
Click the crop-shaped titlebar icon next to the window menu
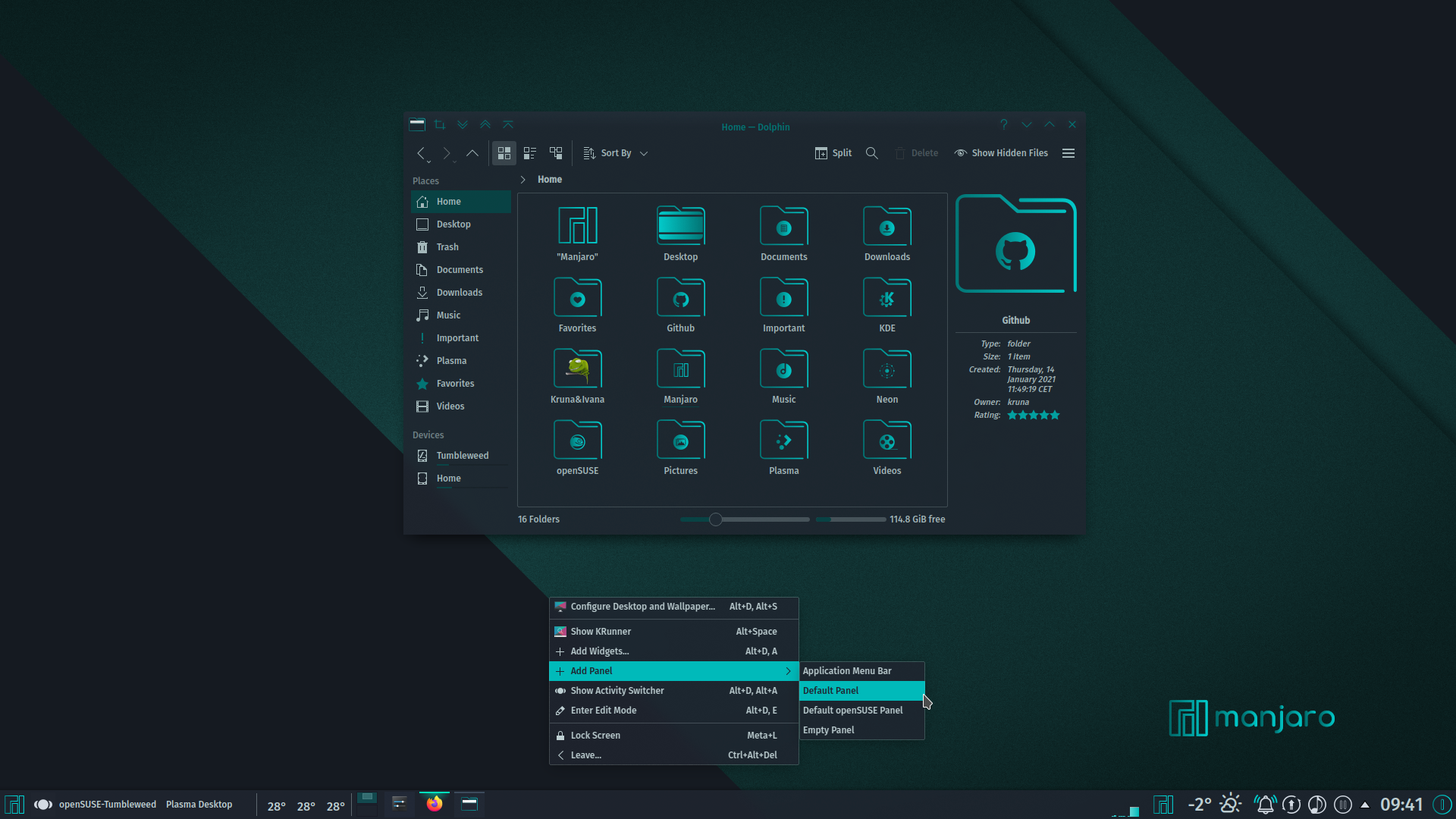[x=440, y=124]
